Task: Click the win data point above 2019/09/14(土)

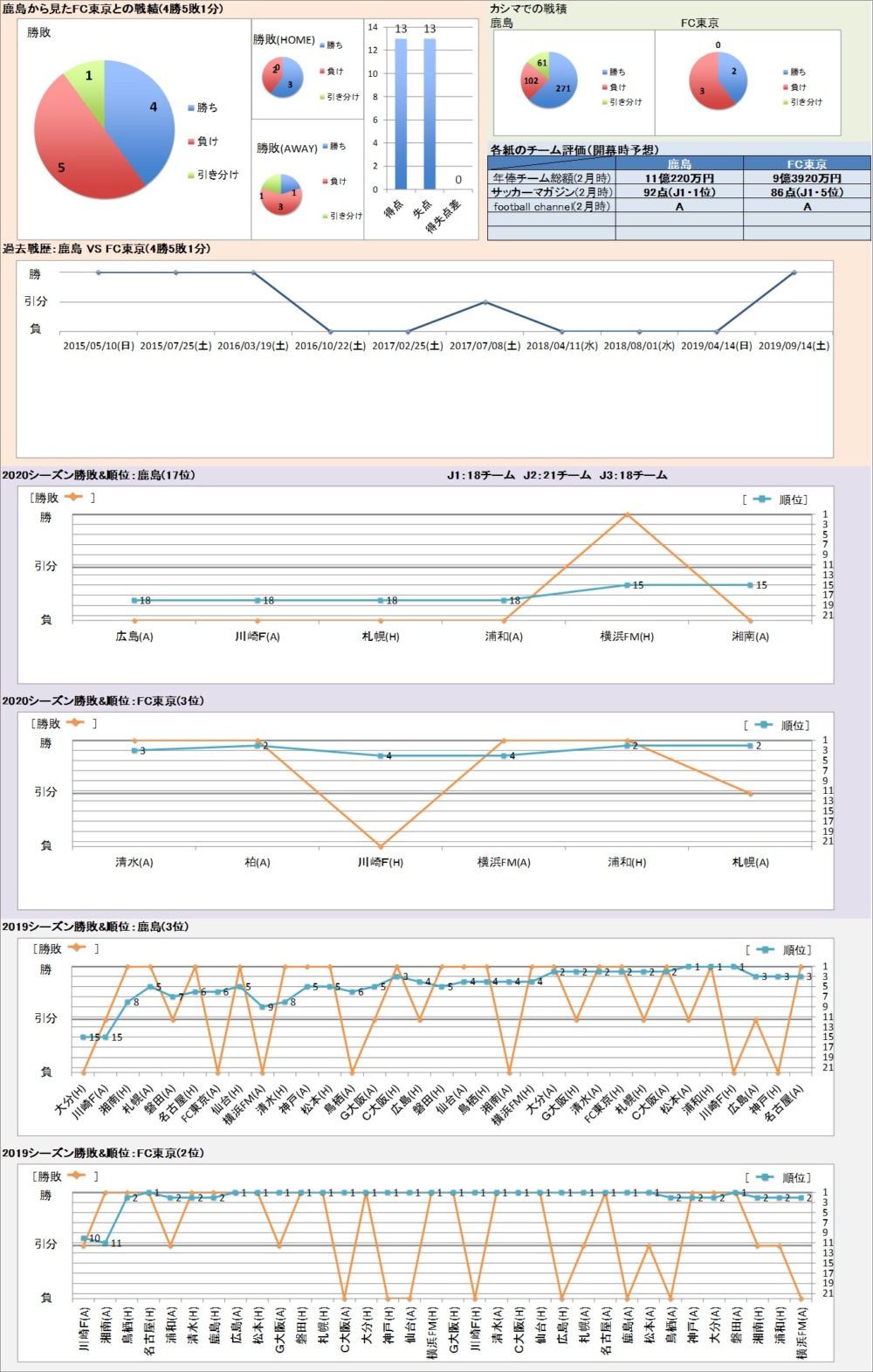Action: (x=794, y=272)
